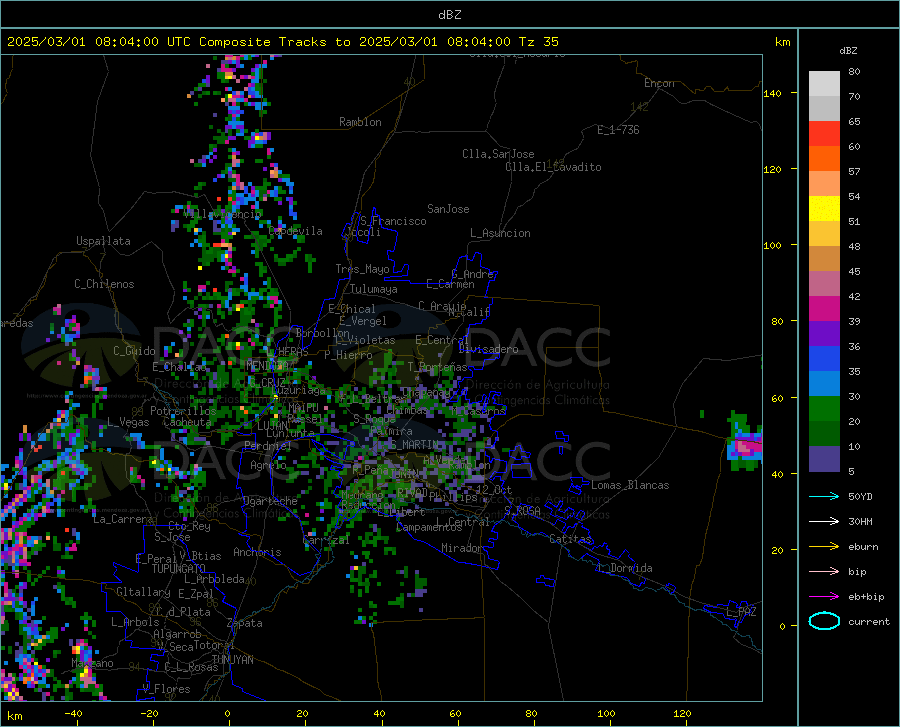
Task: Click the L_Asuncion location label
Action: (500, 233)
